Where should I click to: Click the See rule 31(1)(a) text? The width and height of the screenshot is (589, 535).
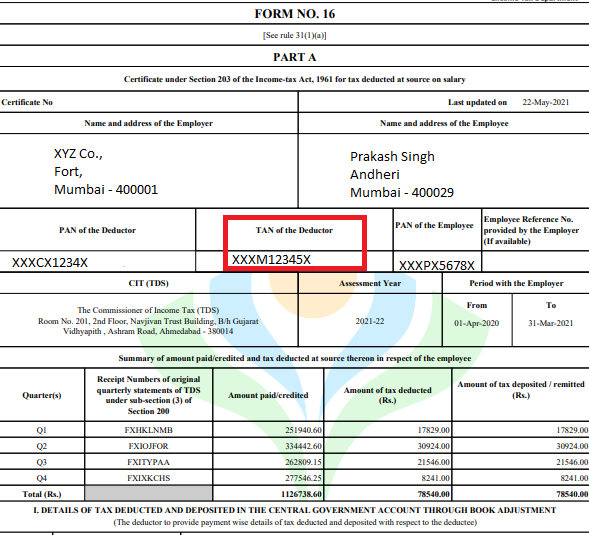point(294,35)
